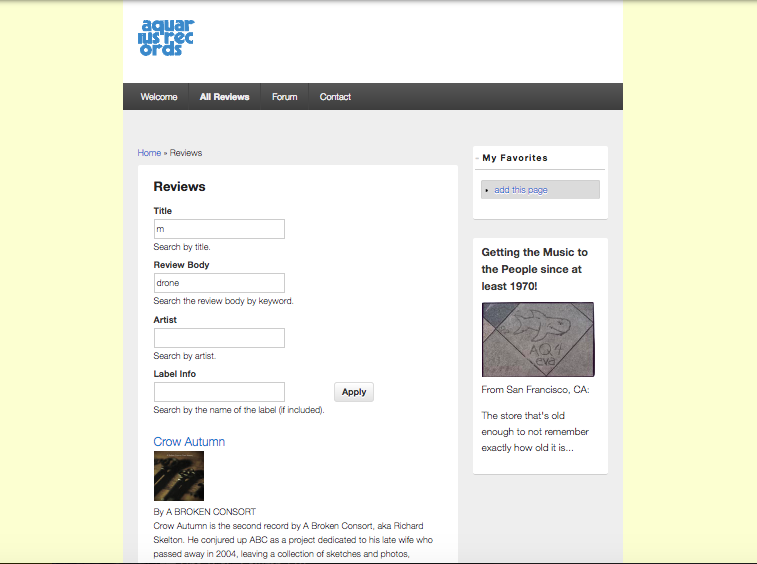Image resolution: width=757 pixels, height=564 pixels.
Task: Click the Crow Autumn album cover thumbnail
Action: tap(179, 476)
